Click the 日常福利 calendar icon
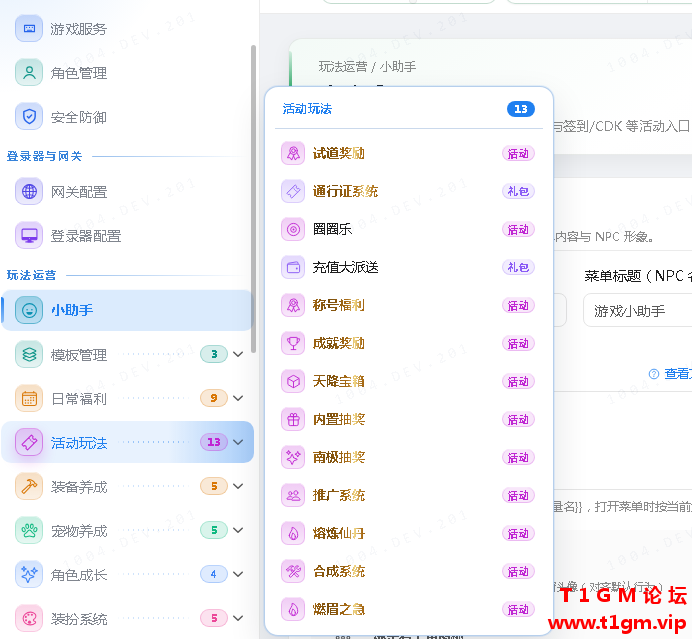 [29, 398]
